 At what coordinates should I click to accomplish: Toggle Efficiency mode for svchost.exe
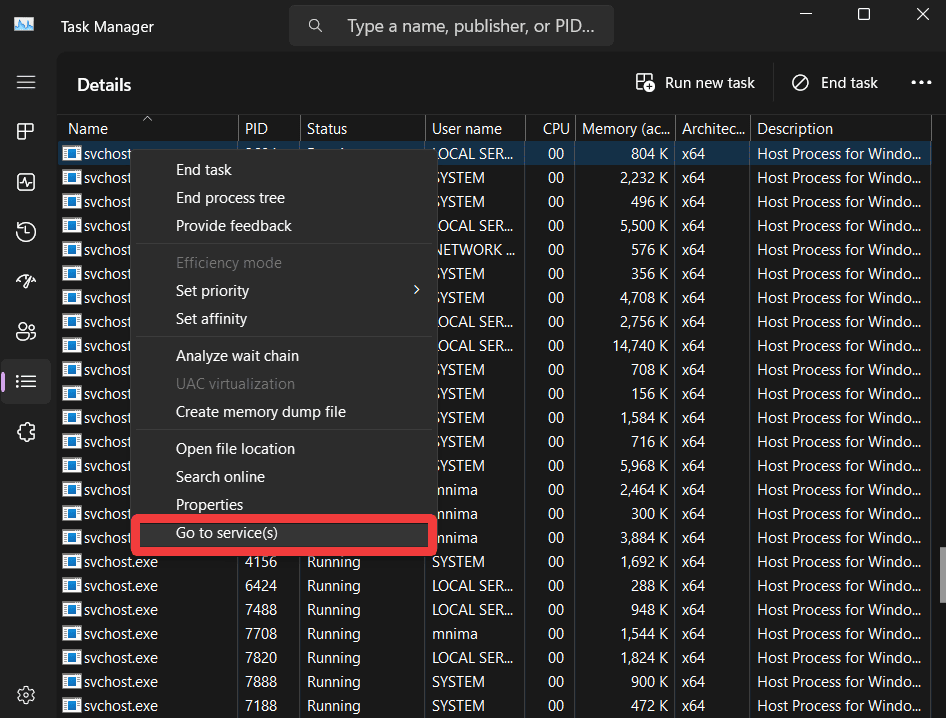point(229,262)
